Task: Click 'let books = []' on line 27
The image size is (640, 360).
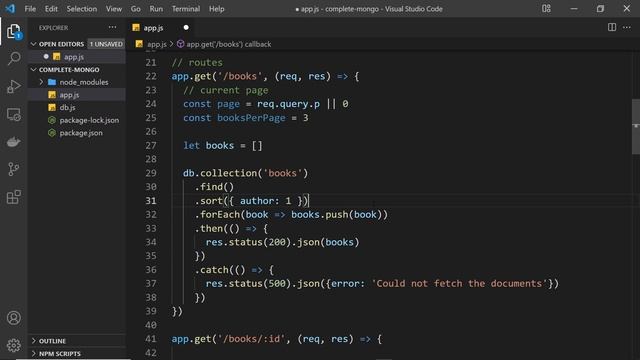Action: click(x=222, y=146)
